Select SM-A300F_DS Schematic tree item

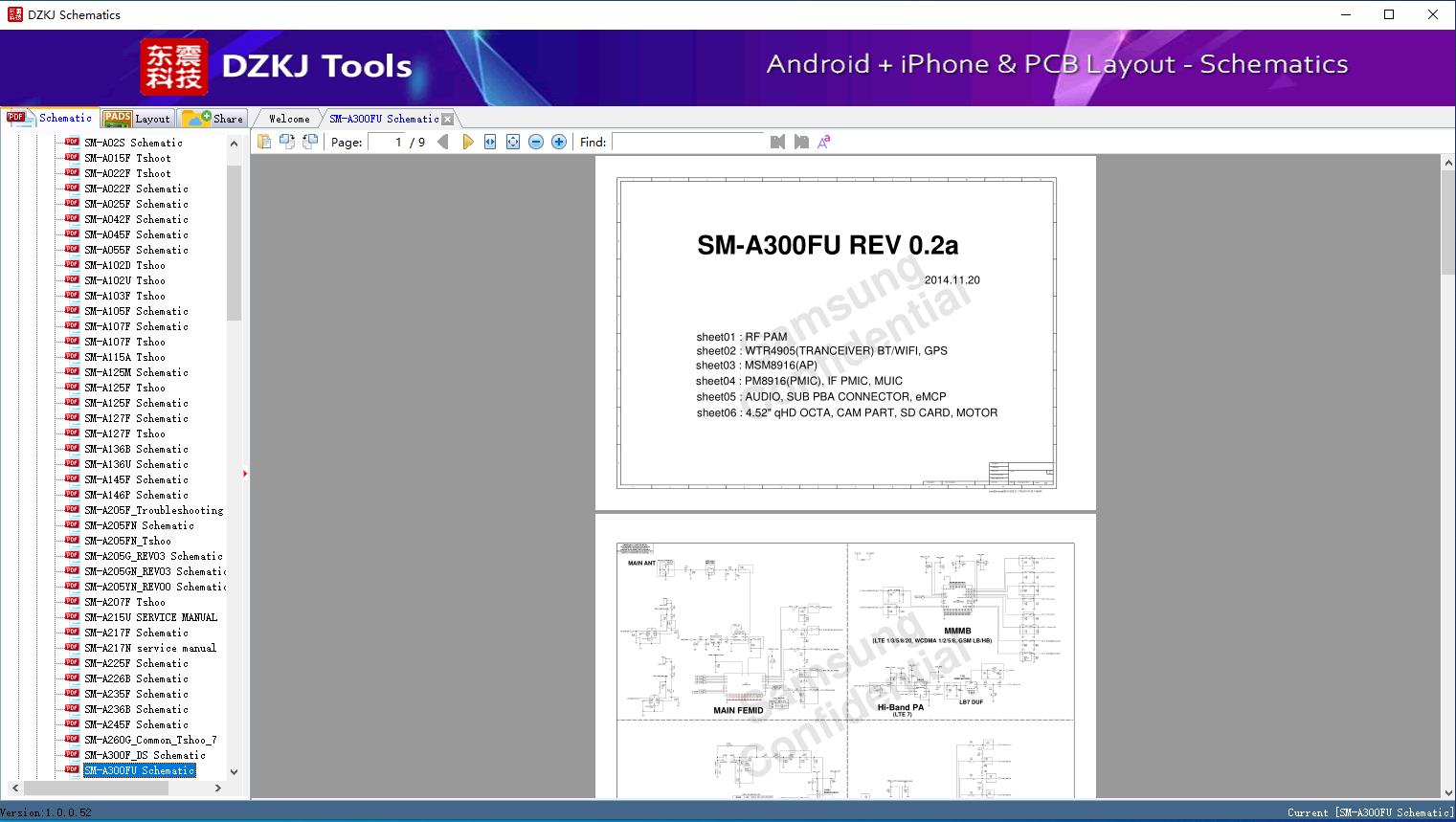(145, 755)
